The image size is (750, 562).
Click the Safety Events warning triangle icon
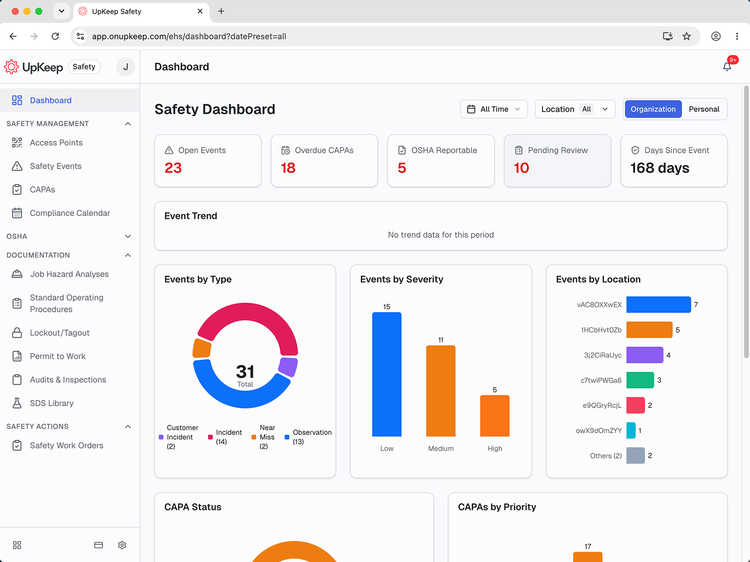(x=17, y=166)
